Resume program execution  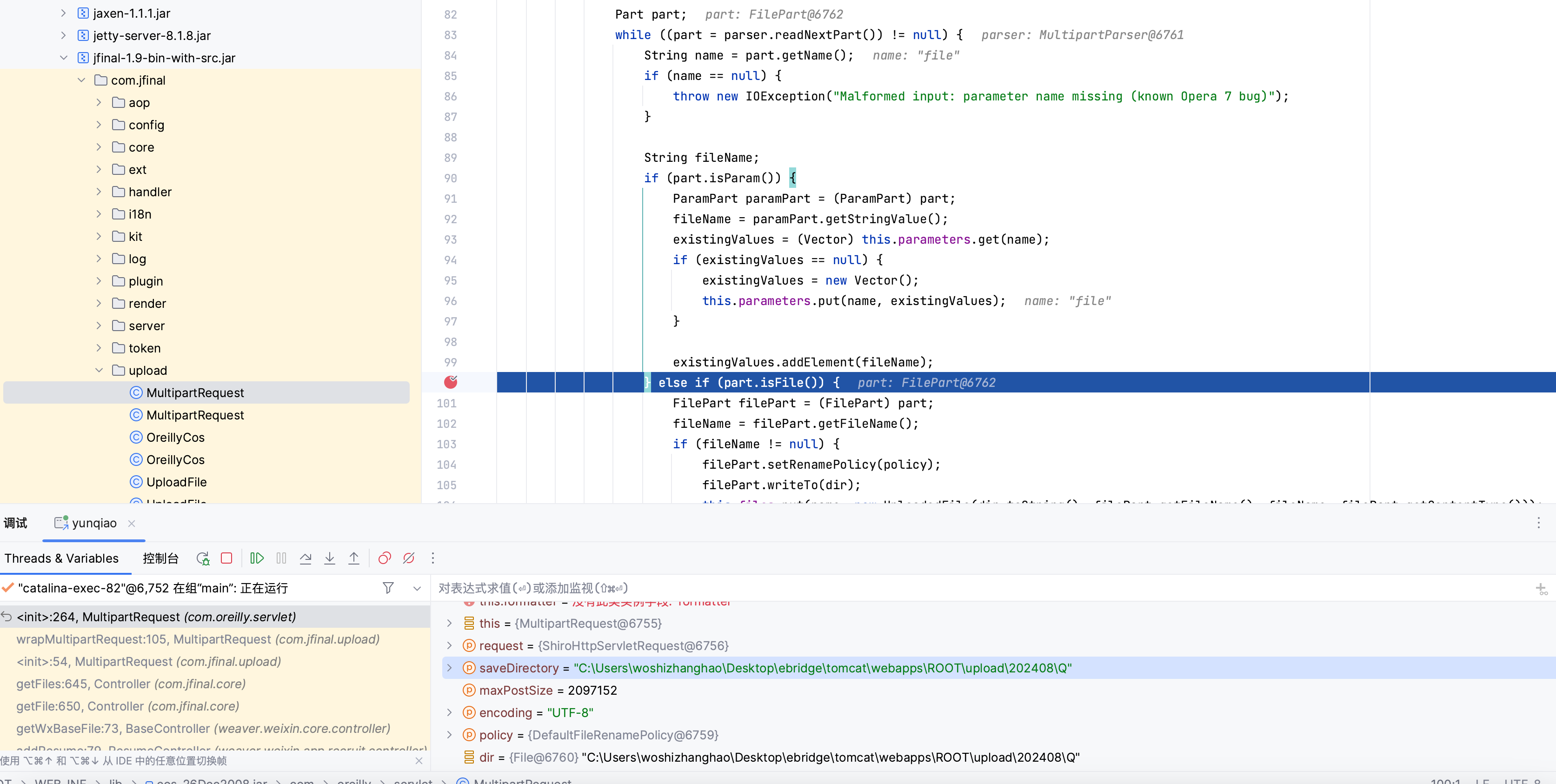[257, 558]
